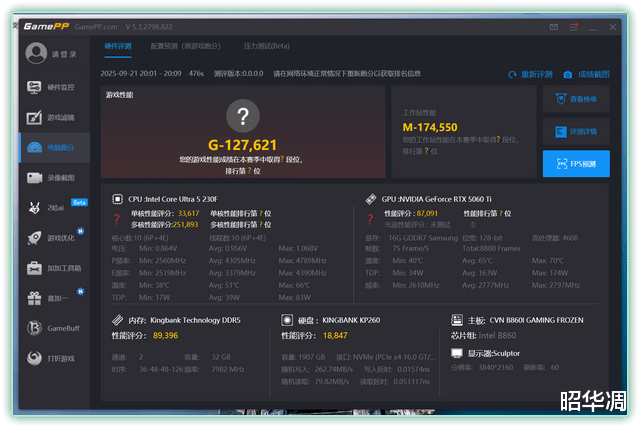Switch to the 配置预测 (原游戏跑分) tab
Image resolution: width=640 pixels, height=428 pixels.
point(186,46)
